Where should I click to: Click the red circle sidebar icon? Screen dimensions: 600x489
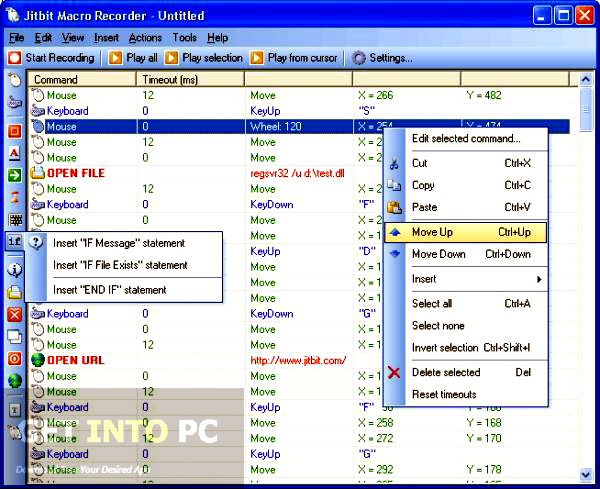(15, 359)
